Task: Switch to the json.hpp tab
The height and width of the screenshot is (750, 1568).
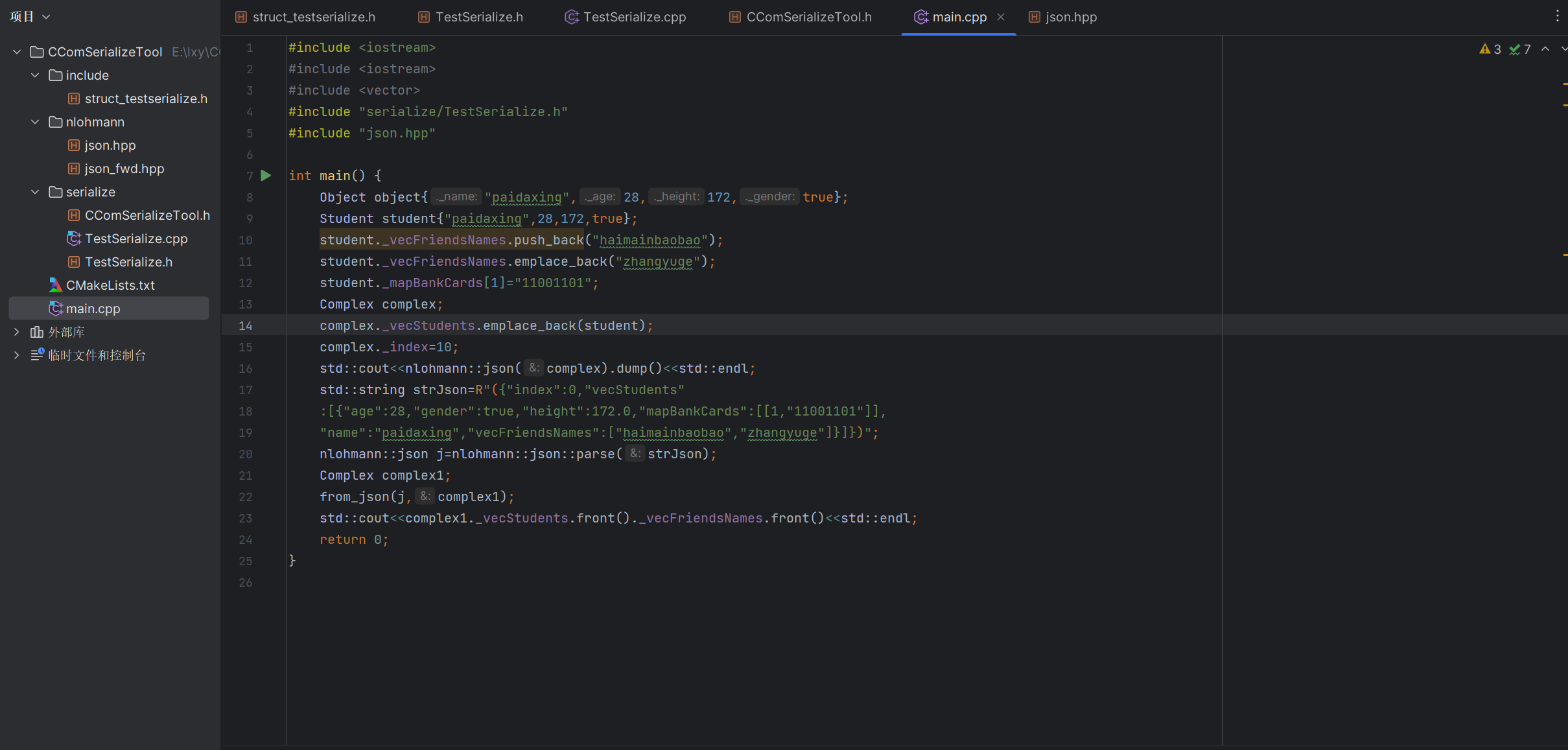Action: [x=1070, y=17]
